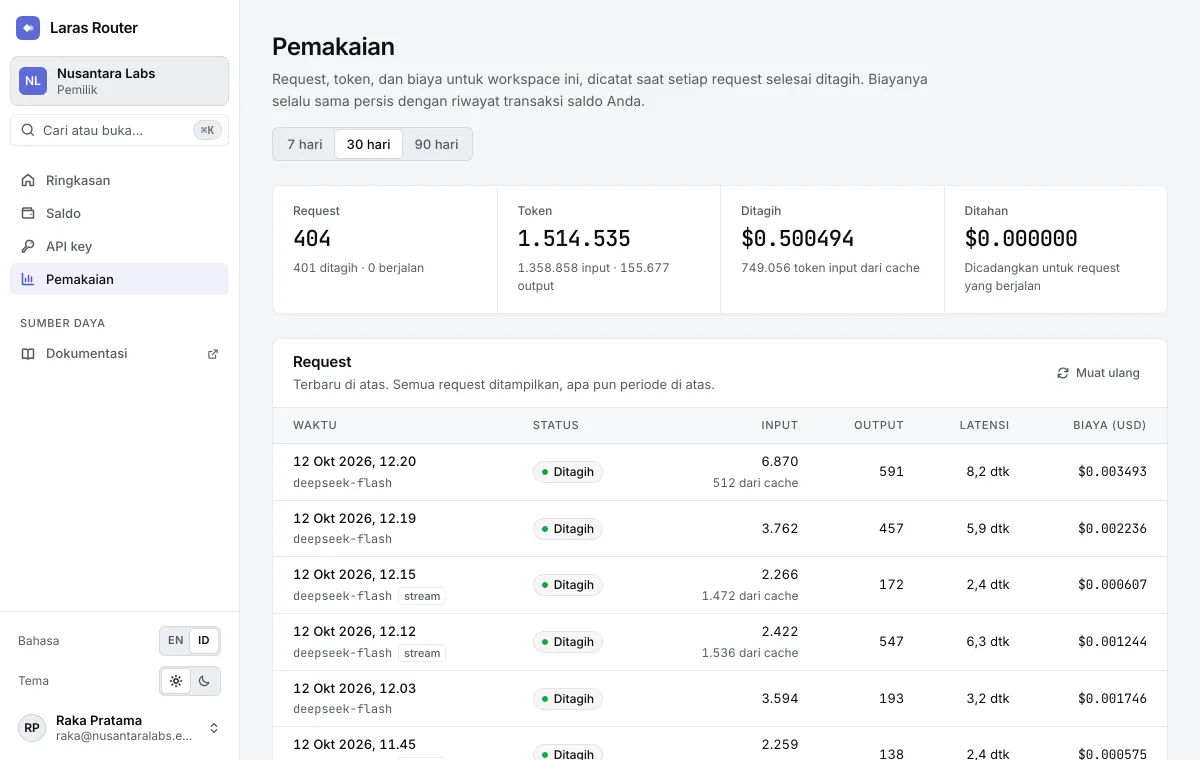Click the API key icon
Image resolution: width=1200 pixels, height=760 pixels.
[x=28, y=246]
